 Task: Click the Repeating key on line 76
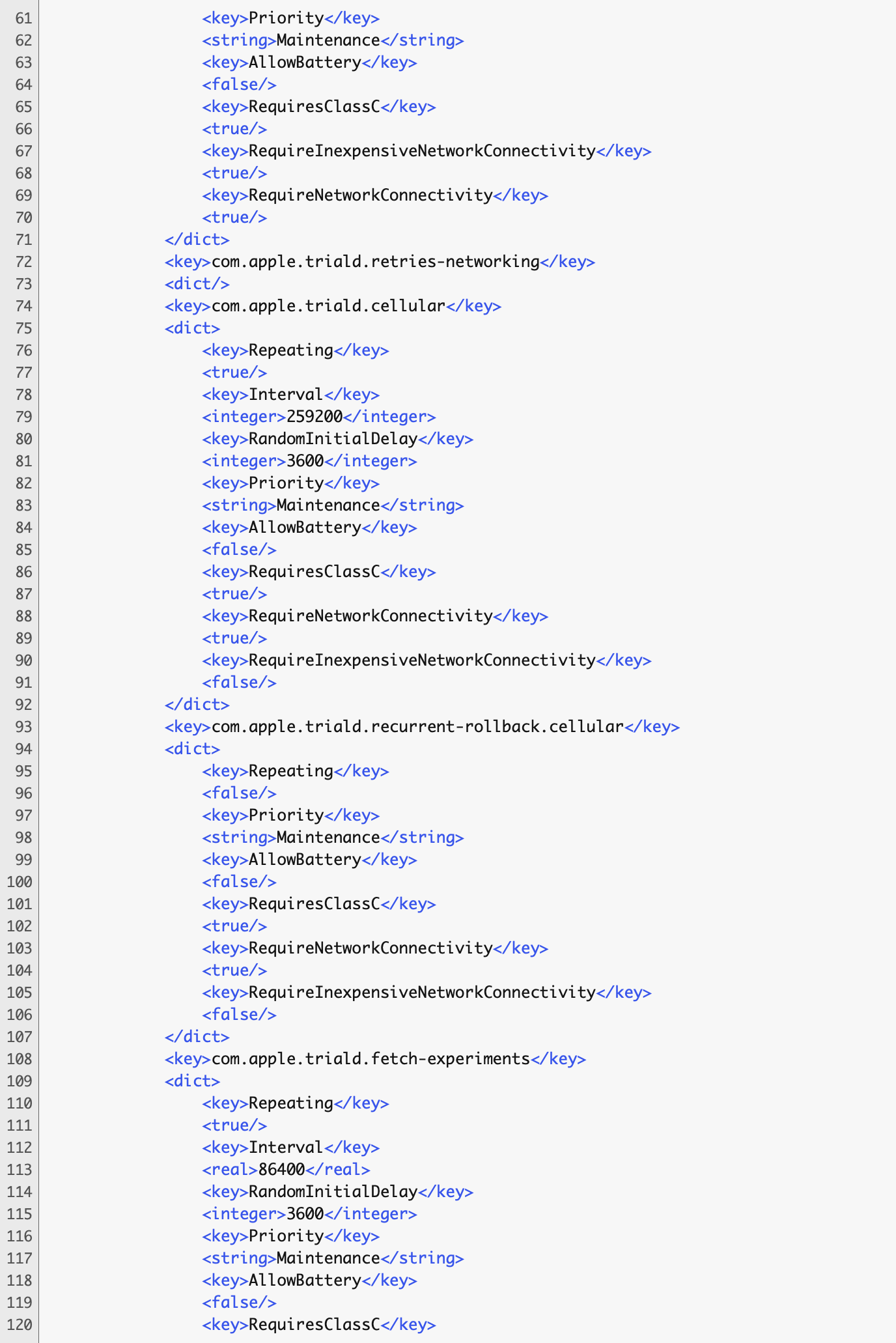[291, 350]
